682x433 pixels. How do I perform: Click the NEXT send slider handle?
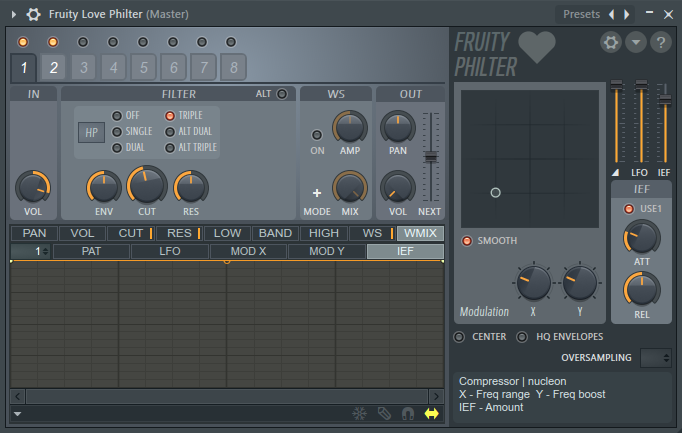(x=431, y=157)
